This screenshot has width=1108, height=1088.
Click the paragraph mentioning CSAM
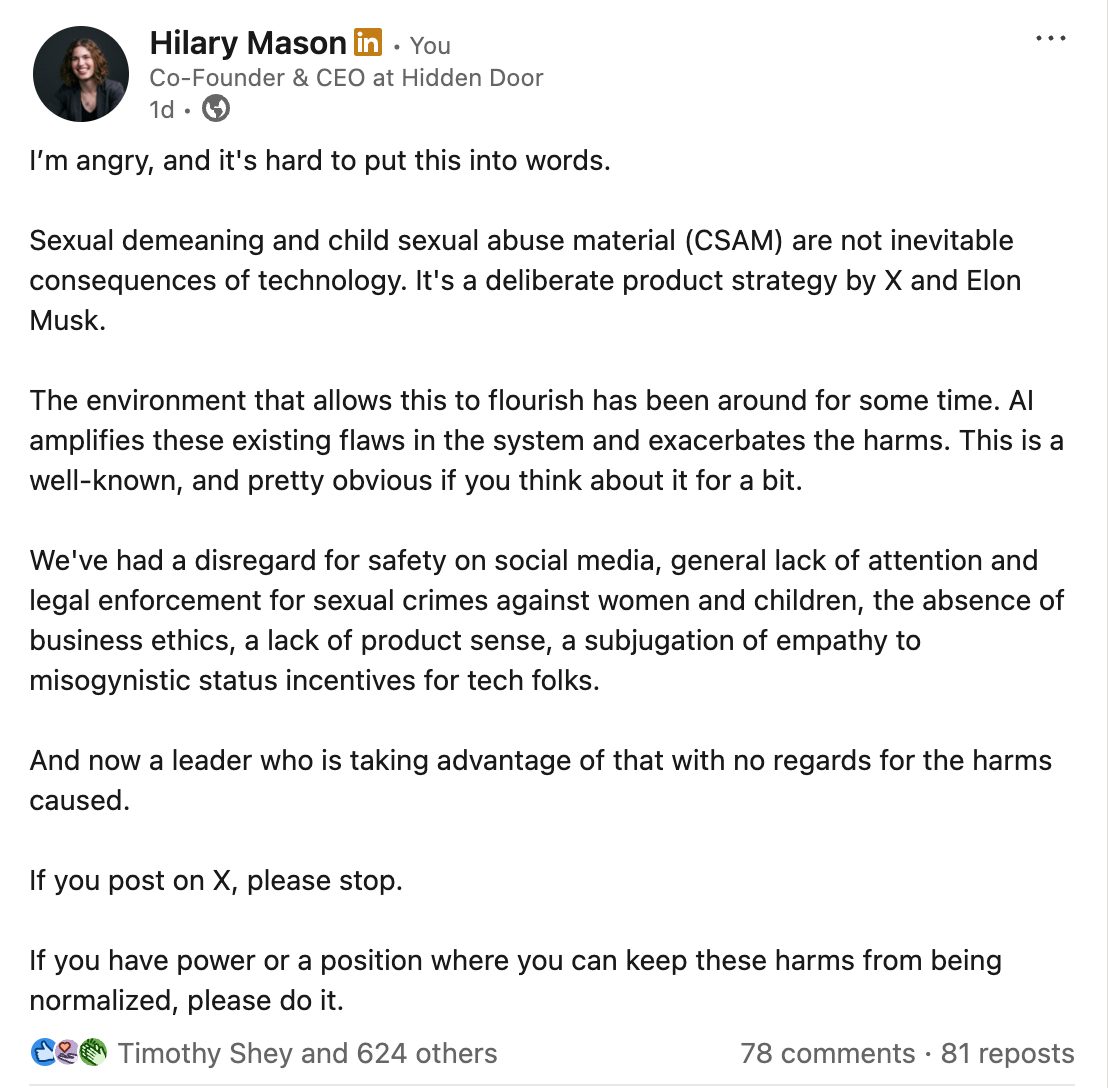click(x=525, y=280)
